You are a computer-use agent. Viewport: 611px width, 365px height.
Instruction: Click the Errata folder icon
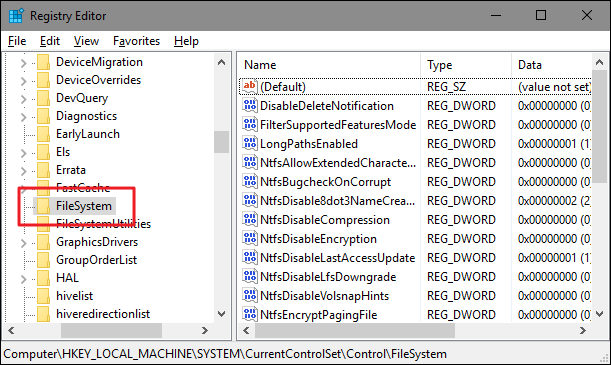click(x=44, y=170)
